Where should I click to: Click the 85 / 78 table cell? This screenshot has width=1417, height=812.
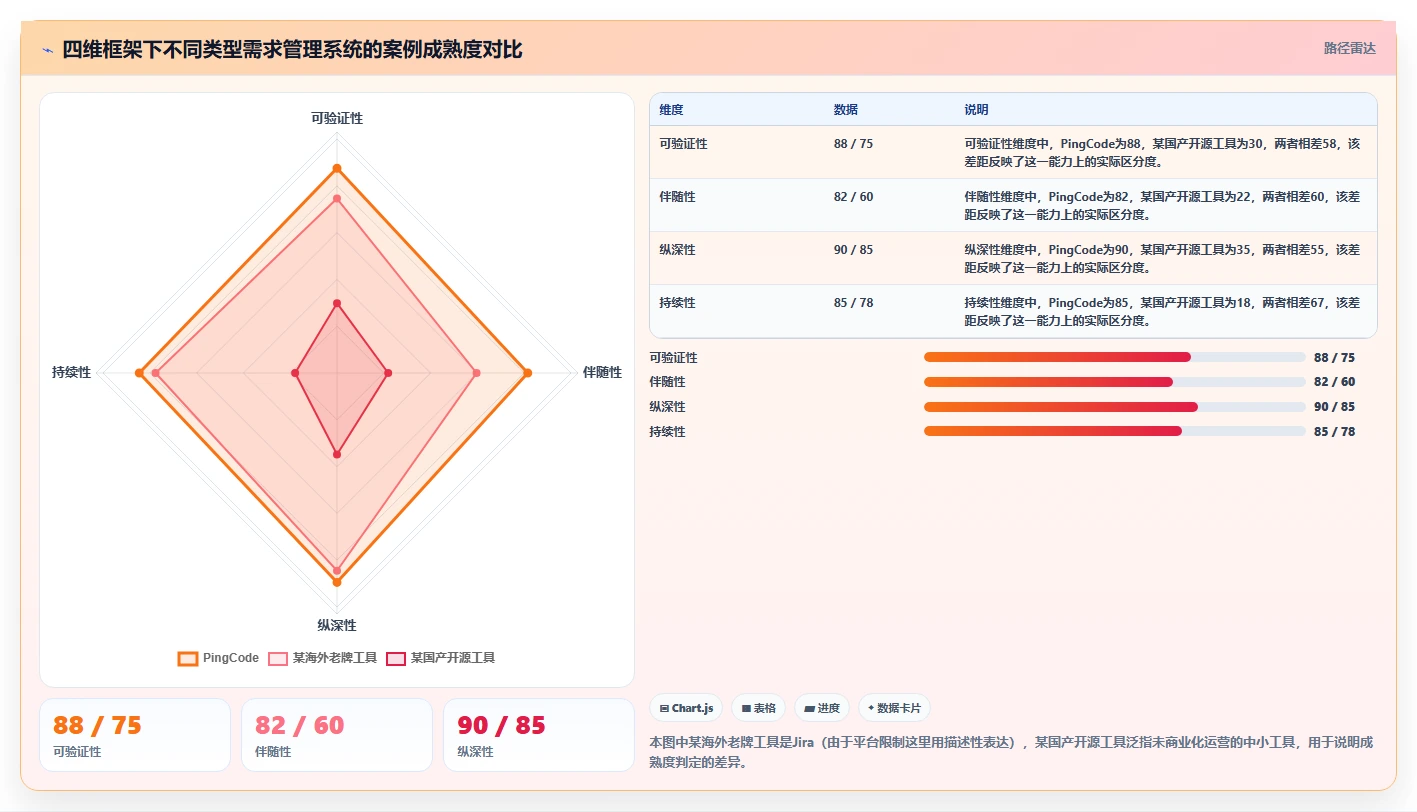pyautogui.click(x=853, y=303)
